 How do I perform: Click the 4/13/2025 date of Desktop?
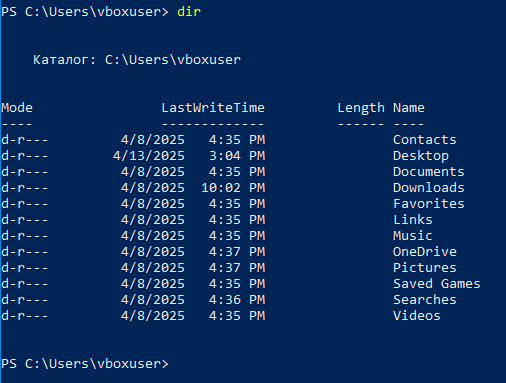[149, 156]
